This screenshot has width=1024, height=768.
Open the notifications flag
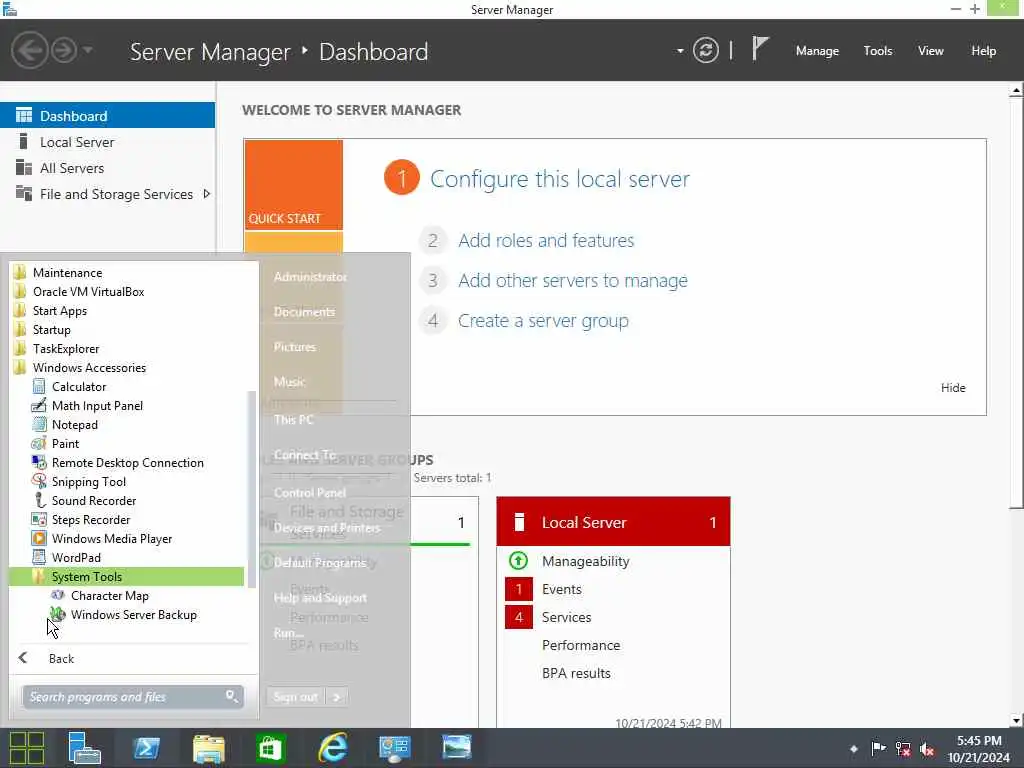pyautogui.click(x=760, y=49)
